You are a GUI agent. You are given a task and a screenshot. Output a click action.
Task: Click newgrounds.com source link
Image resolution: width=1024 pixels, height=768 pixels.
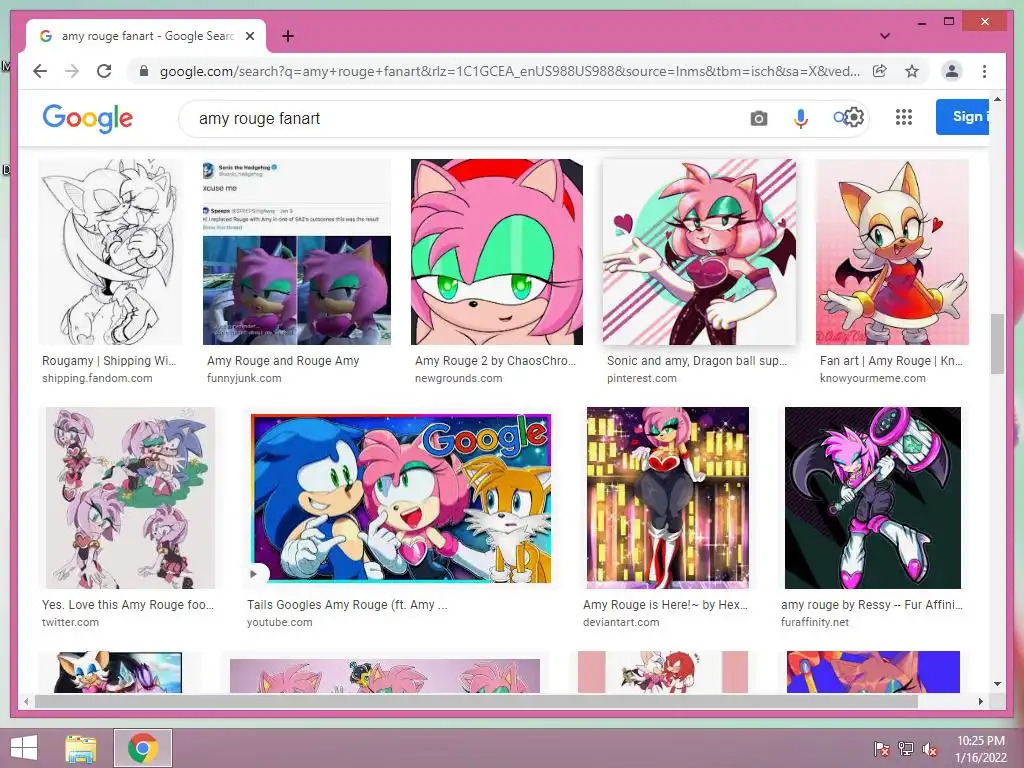tap(458, 378)
